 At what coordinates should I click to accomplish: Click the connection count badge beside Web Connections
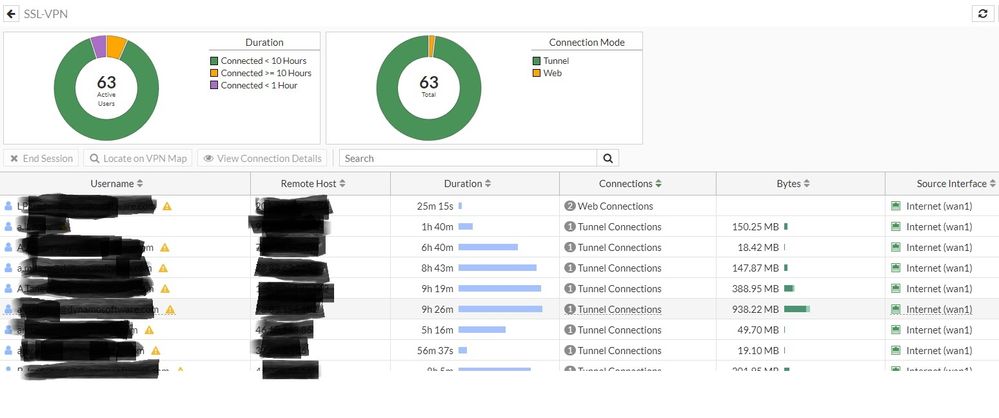(x=569, y=206)
